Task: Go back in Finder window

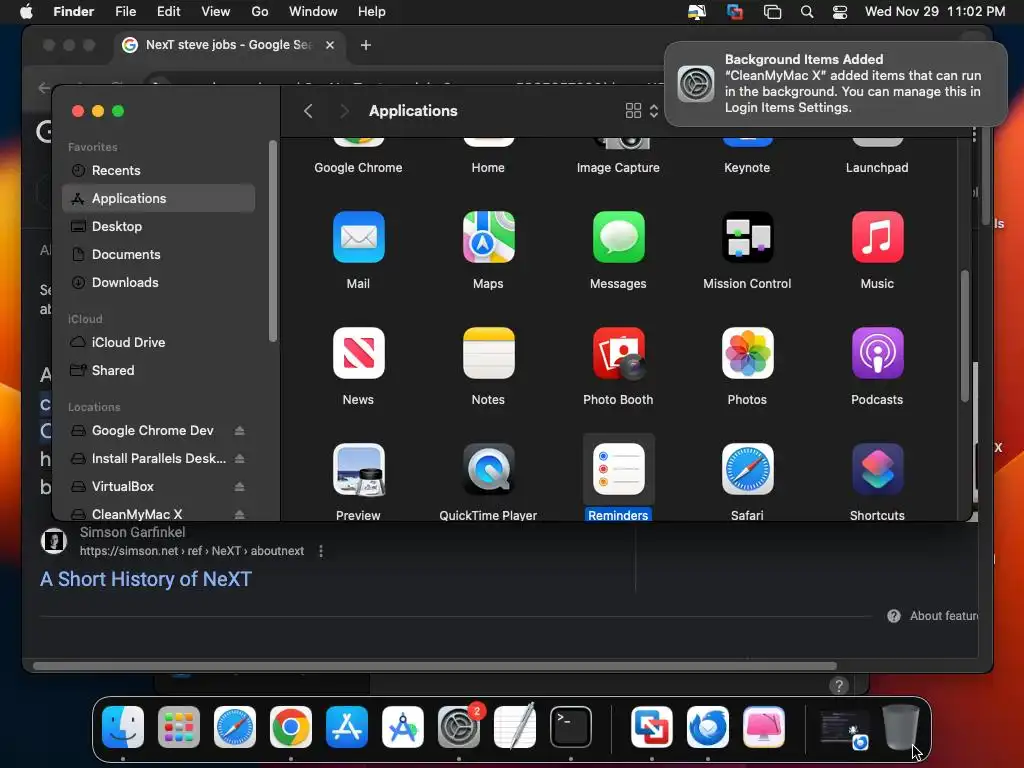Action: coord(308,111)
